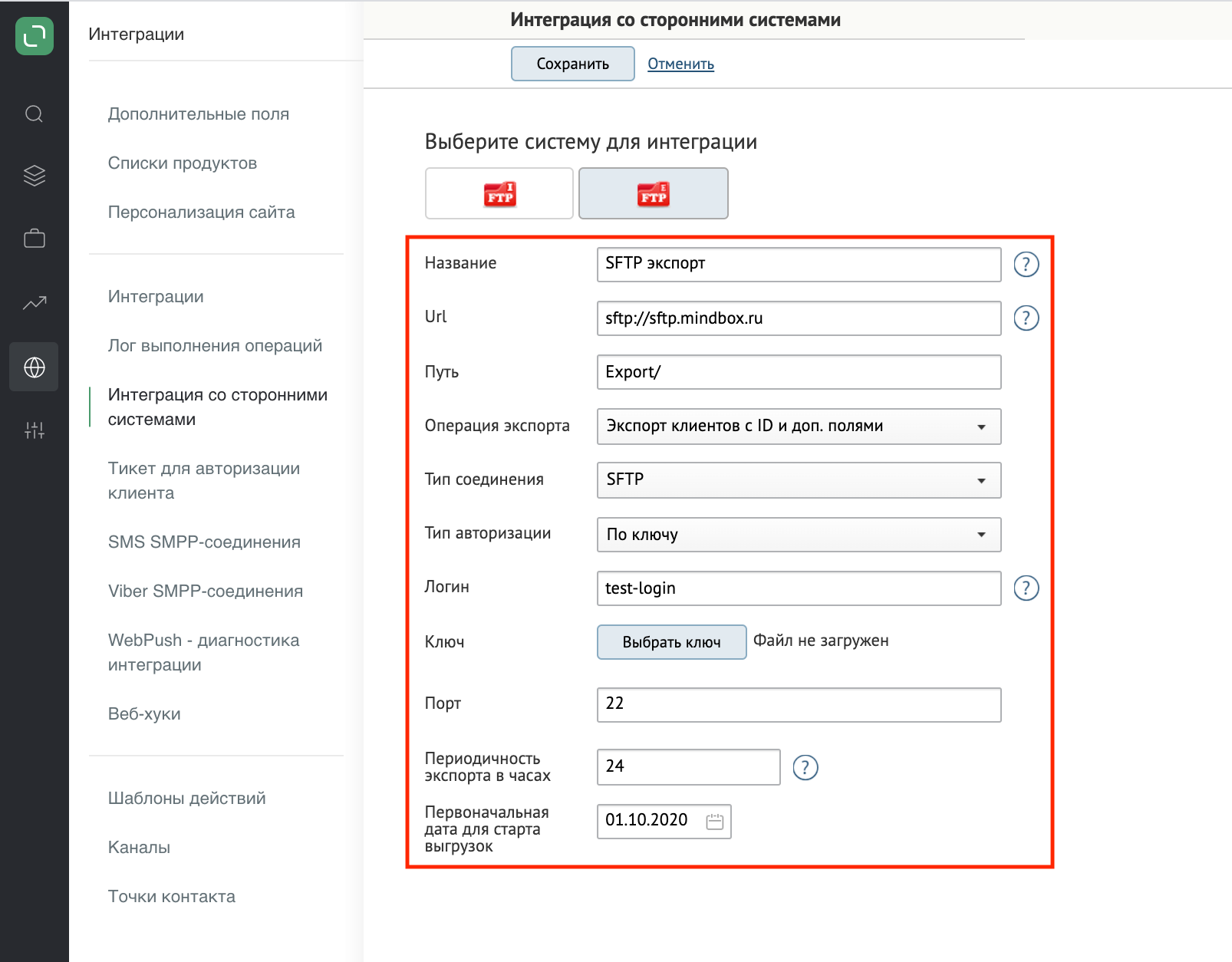
Task: Focus the Url input field
Action: [x=799, y=318]
